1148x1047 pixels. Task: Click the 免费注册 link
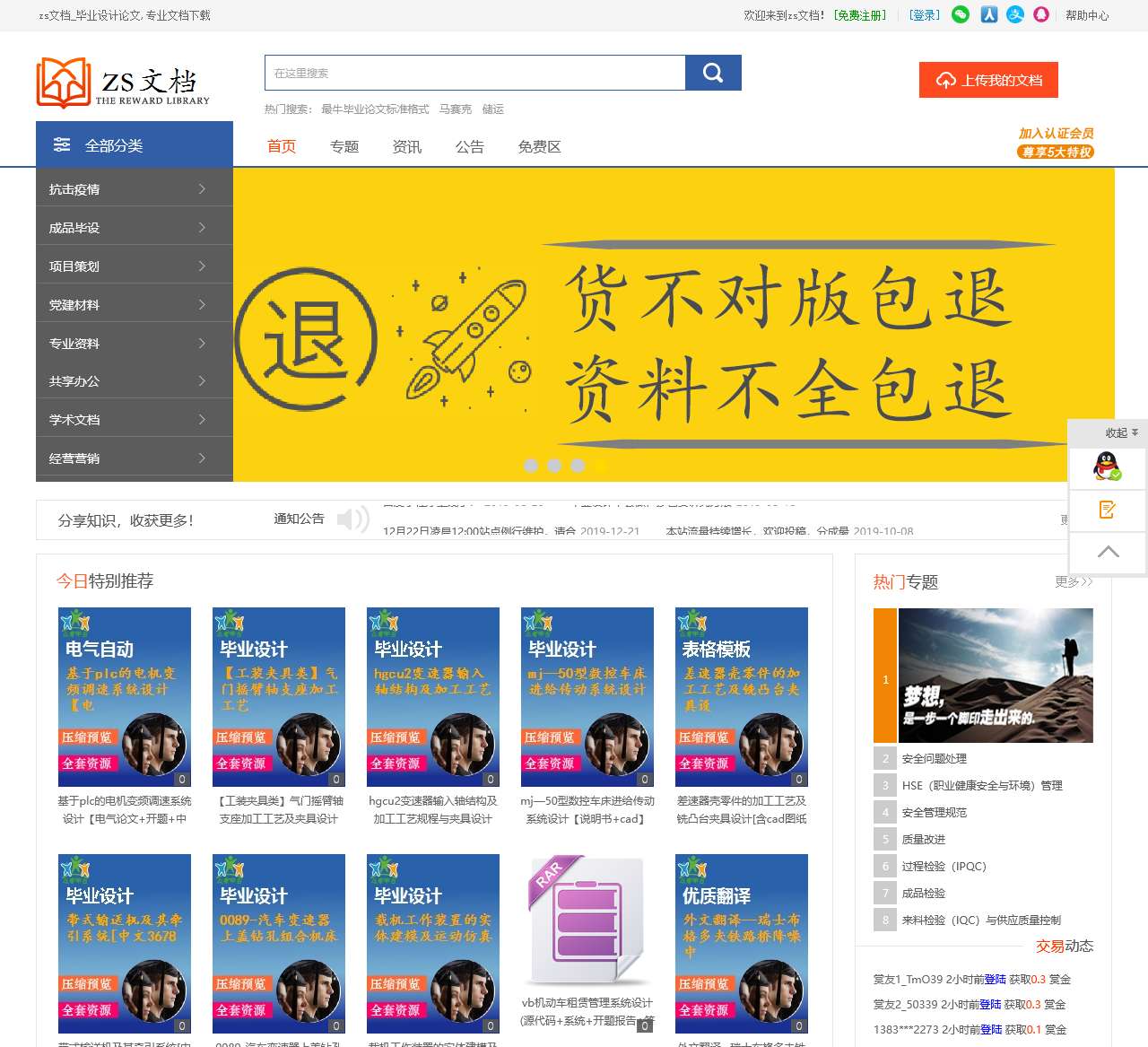[x=859, y=15]
